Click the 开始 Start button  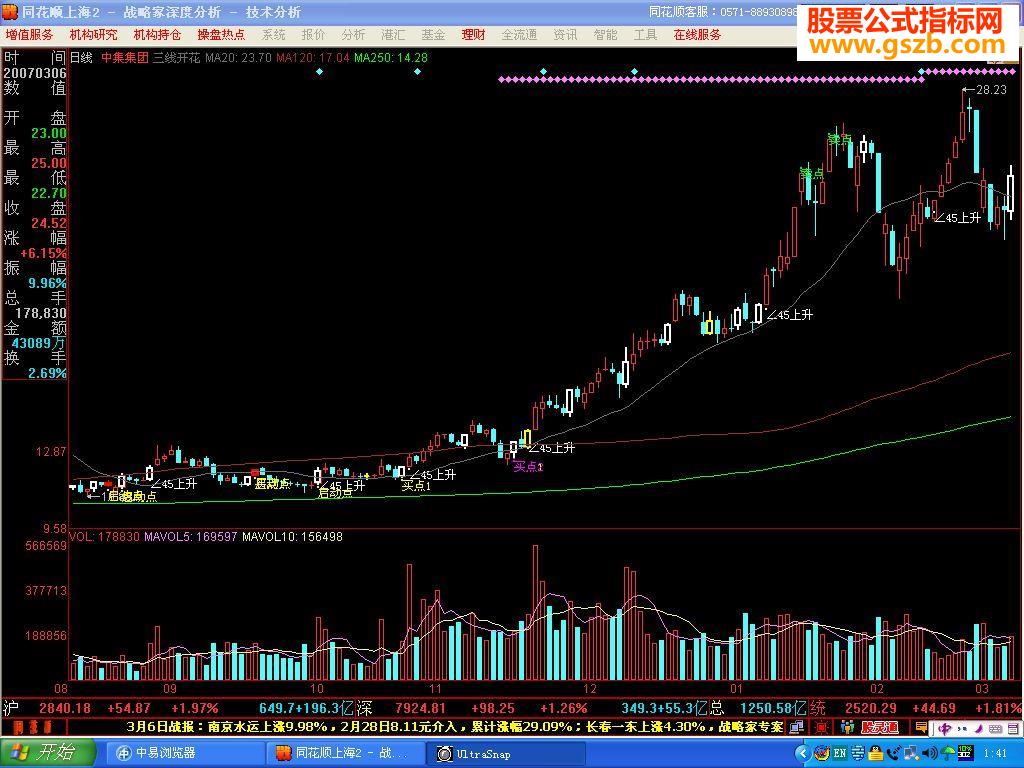click(47, 753)
